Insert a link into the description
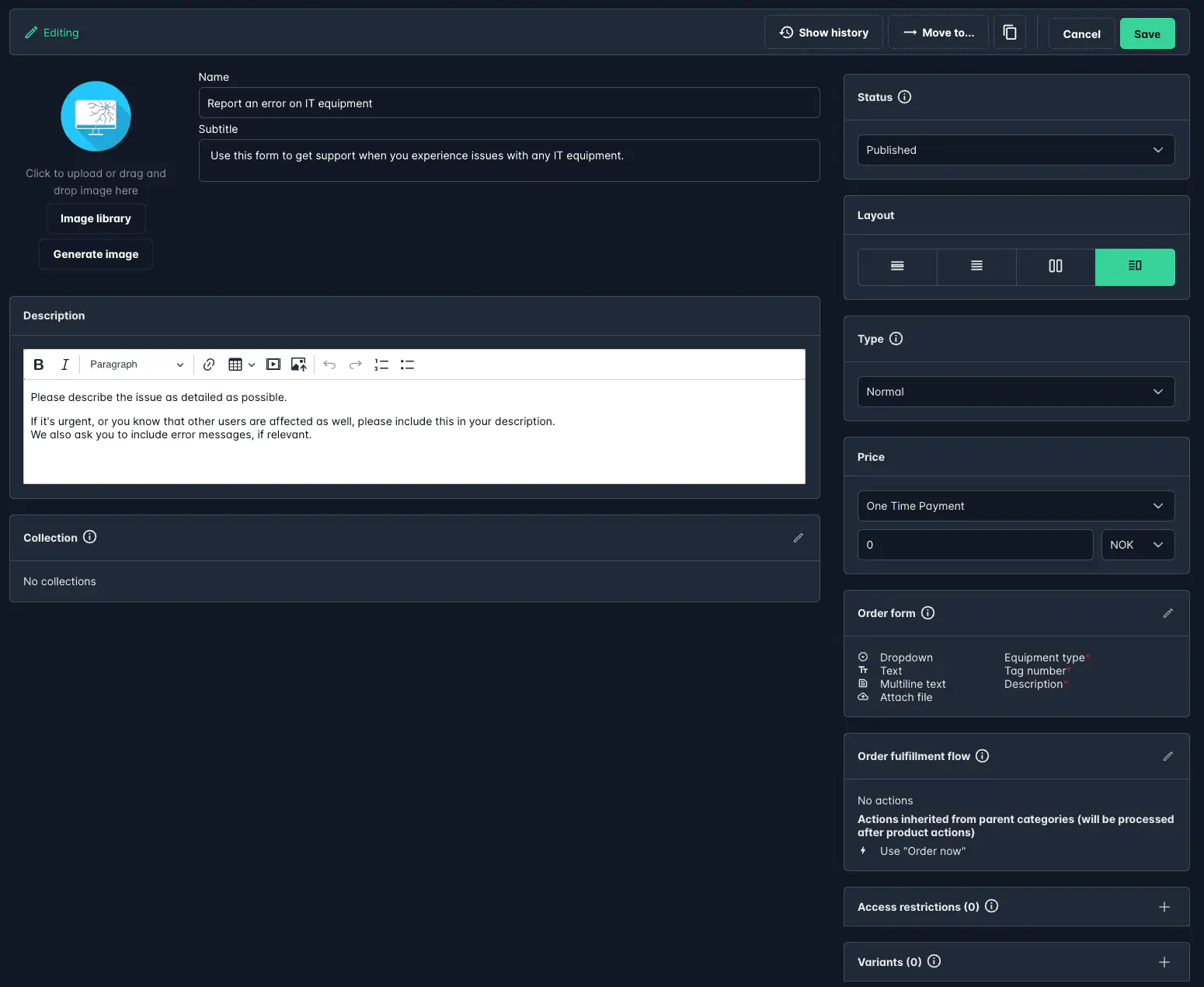The width and height of the screenshot is (1204, 987). pyautogui.click(x=208, y=364)
